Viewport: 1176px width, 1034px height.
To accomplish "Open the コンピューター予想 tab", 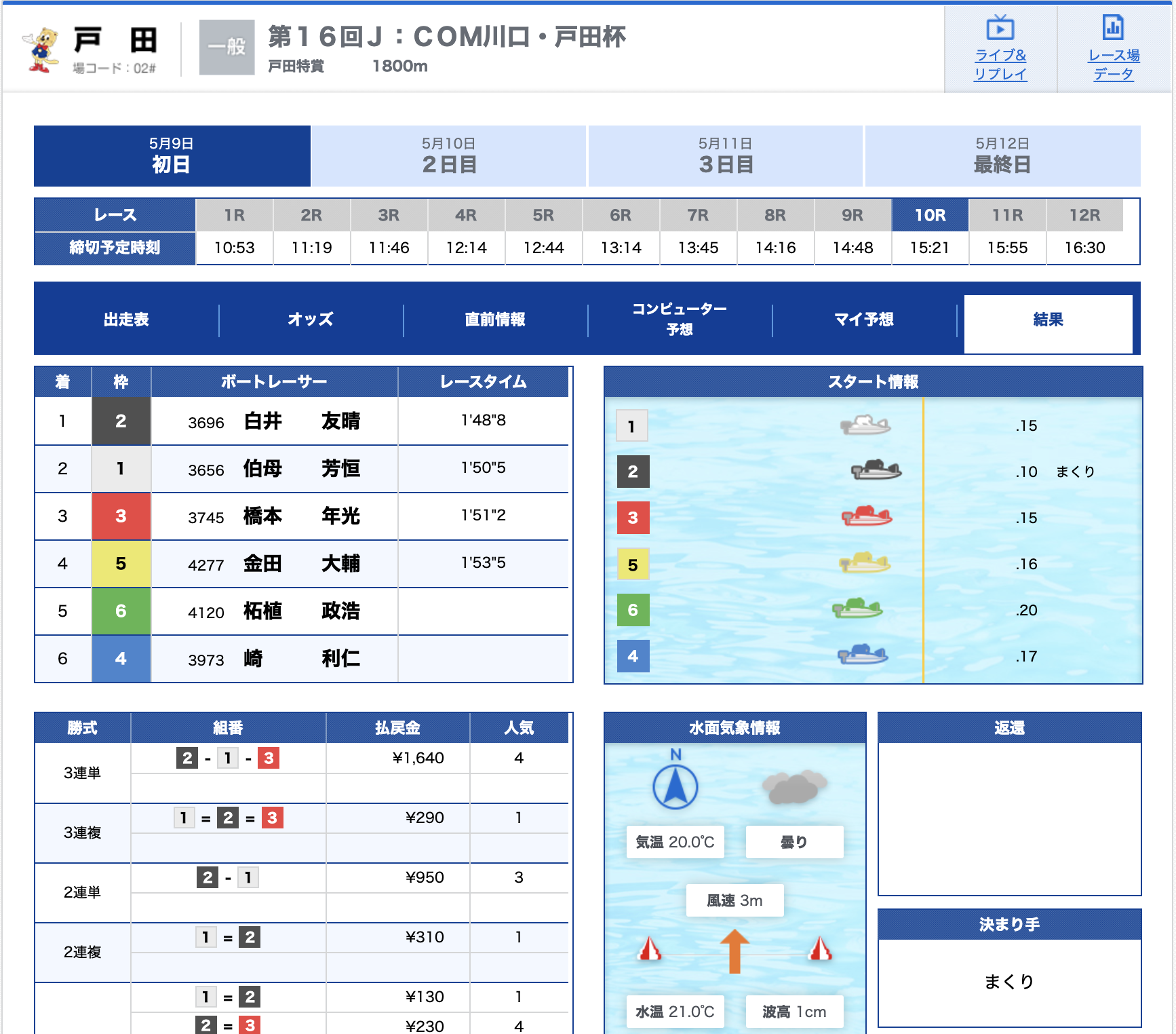I will tap(680, 320).
